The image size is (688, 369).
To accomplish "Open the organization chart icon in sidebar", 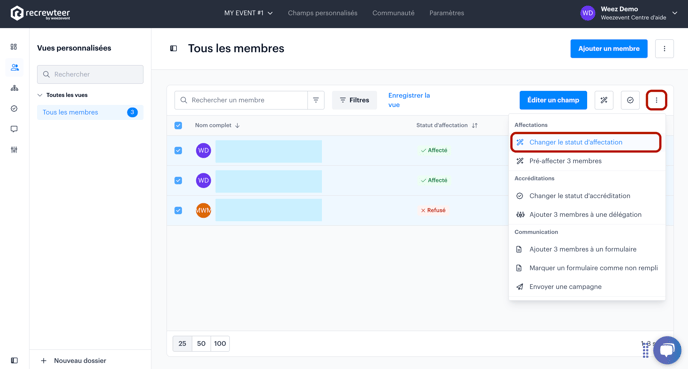I will point(14,88).
